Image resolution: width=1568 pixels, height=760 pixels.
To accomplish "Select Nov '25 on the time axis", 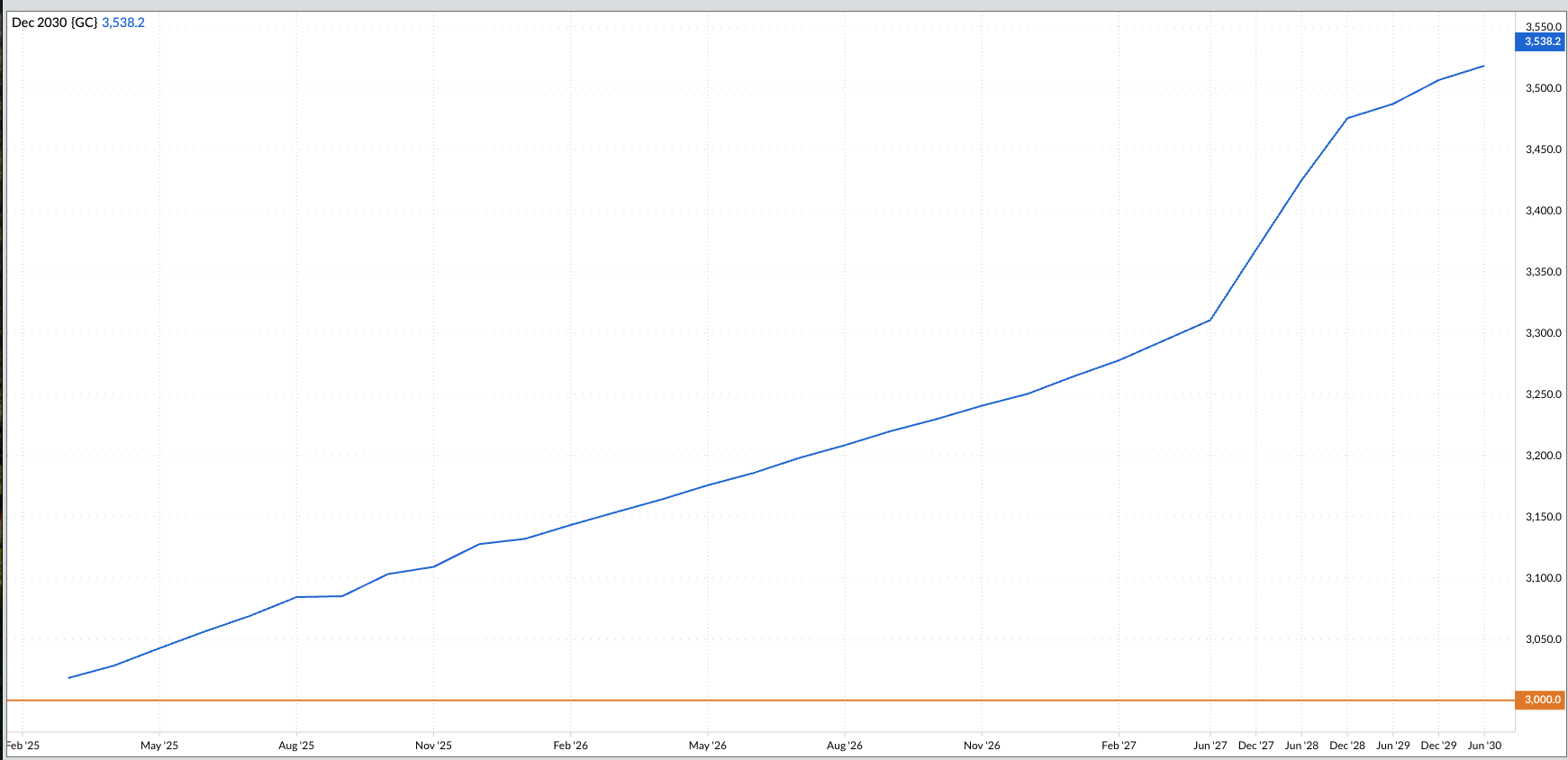I will pos(433,746).
